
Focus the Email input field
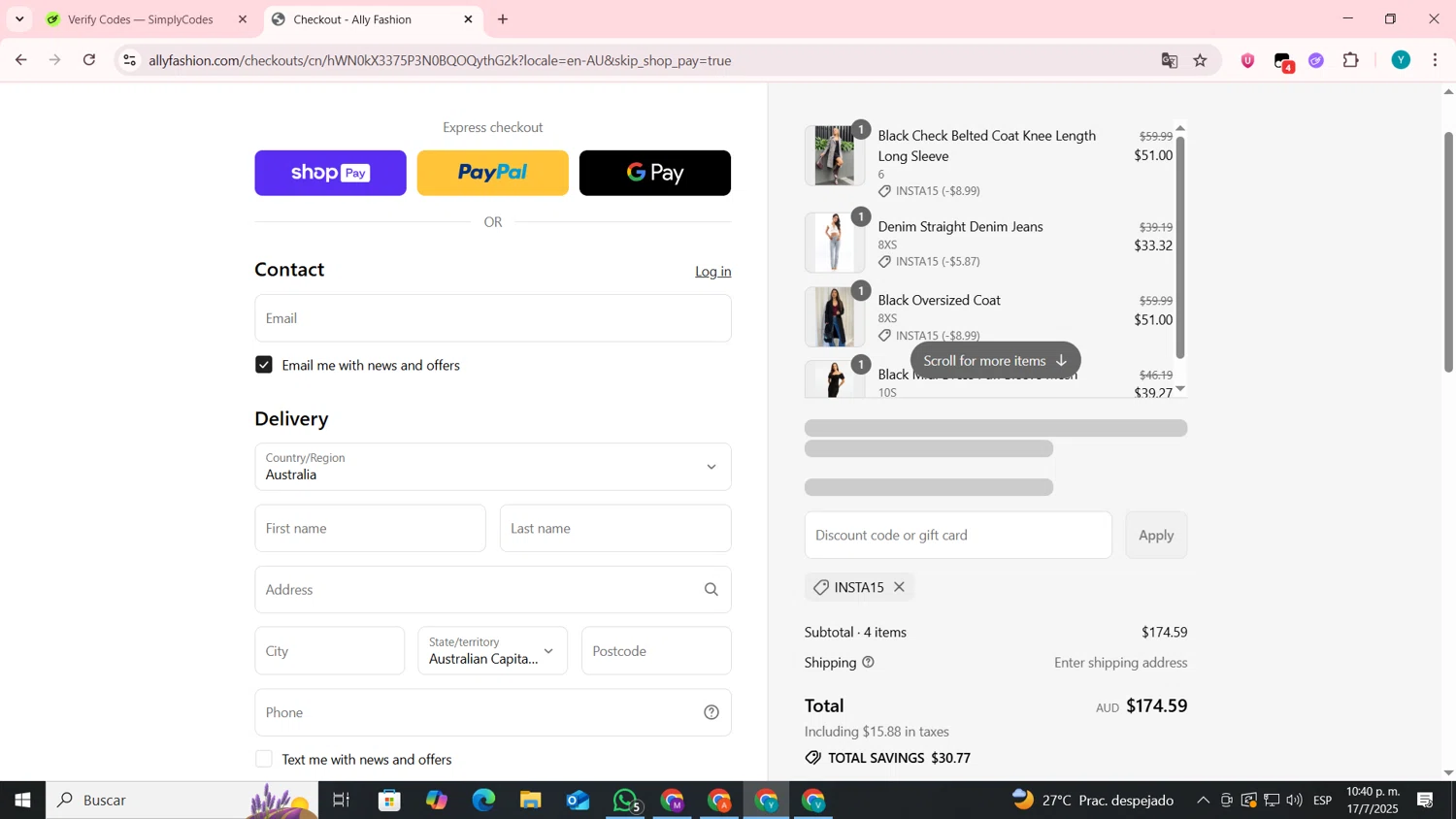493,318
